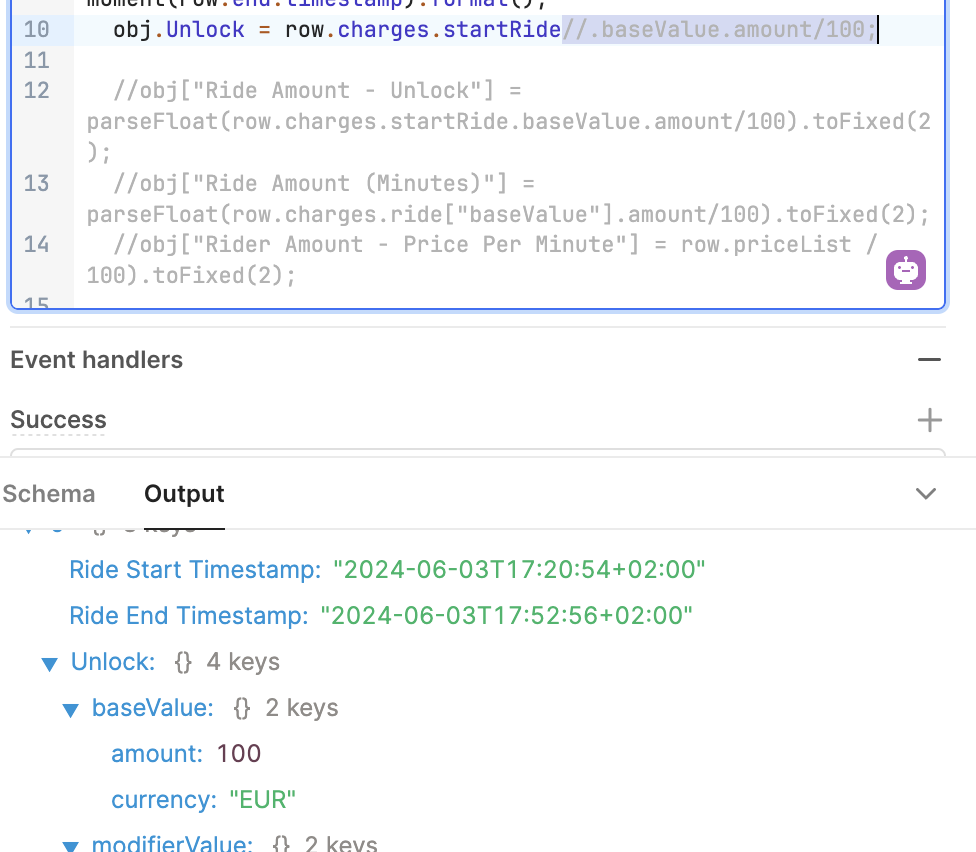The width and height of the screenshot is (976, 852).
Task: Collapse the output panel with chevron
Action: [x=926, y=494]
